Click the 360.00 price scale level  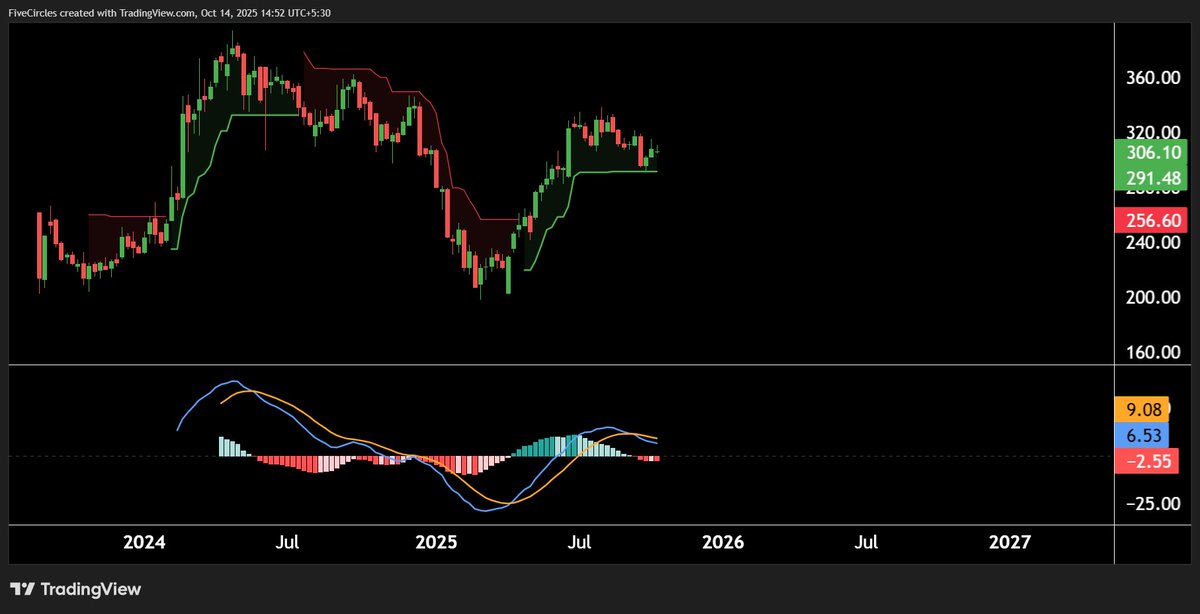click(1152, 75)
